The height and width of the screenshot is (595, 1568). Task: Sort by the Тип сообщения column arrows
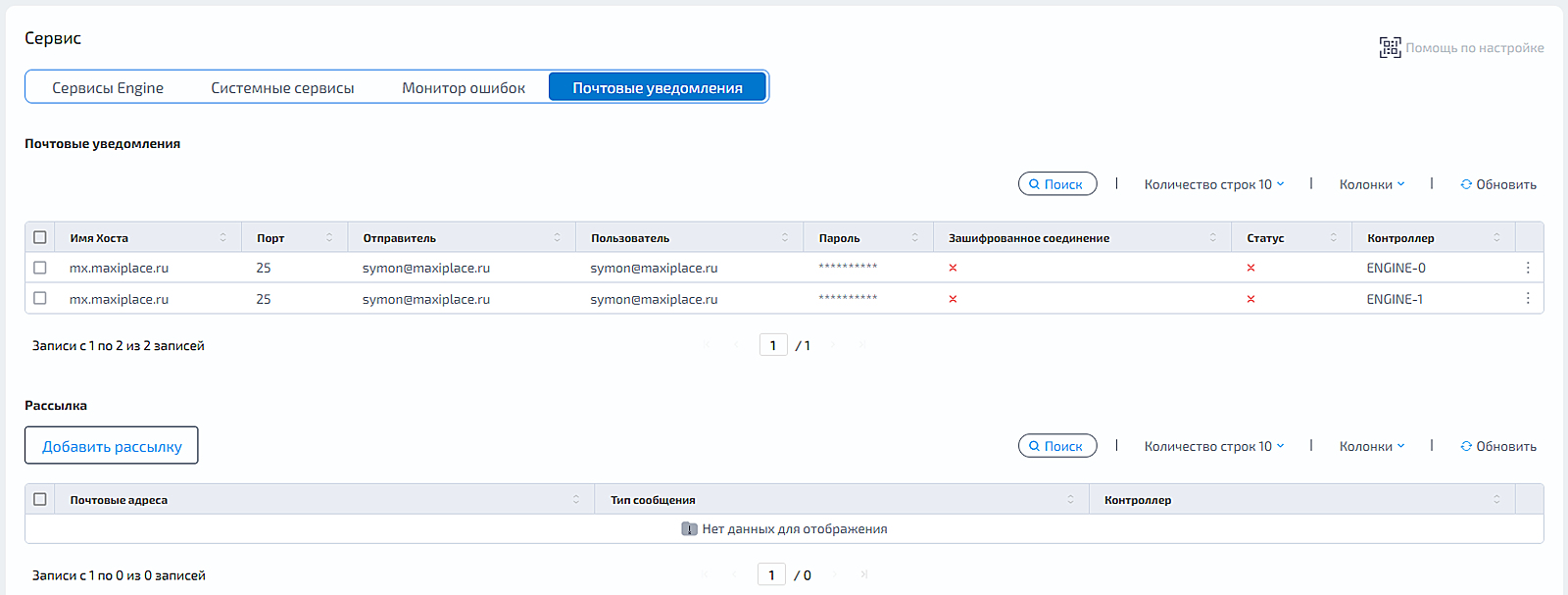[x=1070, y=499]
